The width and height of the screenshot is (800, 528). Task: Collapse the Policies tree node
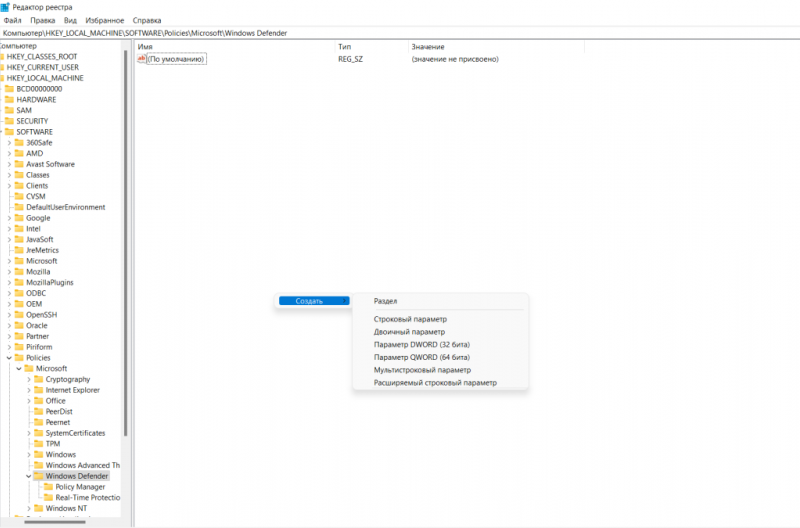tap(9, 358)
